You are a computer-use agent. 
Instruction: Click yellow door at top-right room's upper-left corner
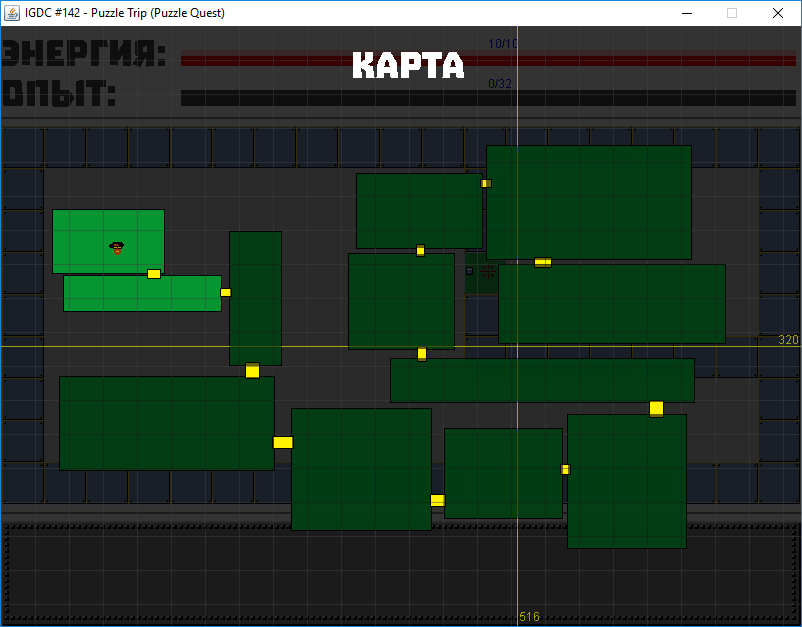(486, 184)
